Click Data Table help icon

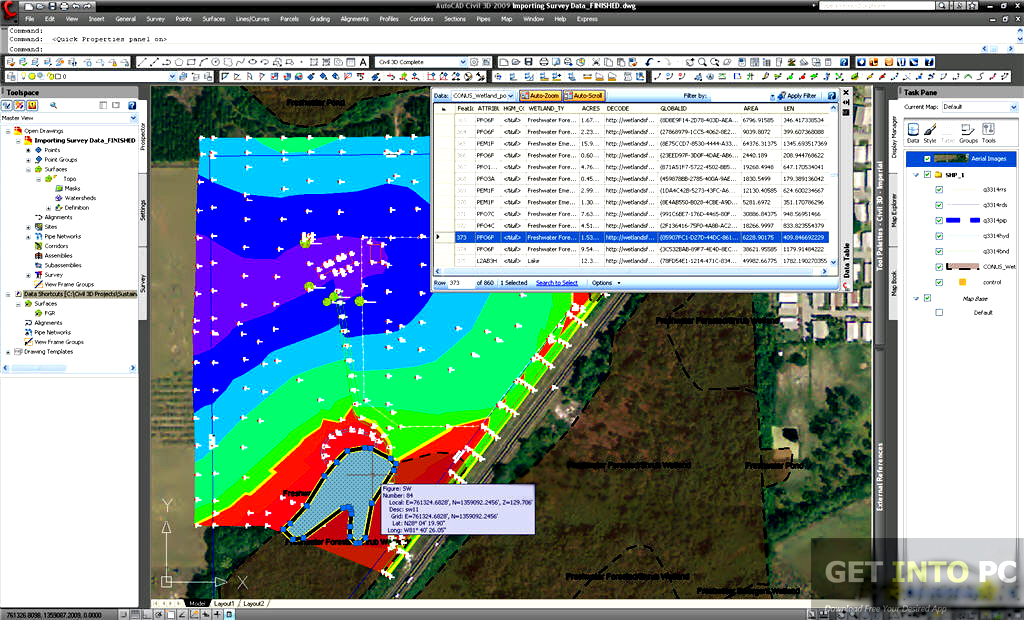pyautogui.click(x=831, y=95)
